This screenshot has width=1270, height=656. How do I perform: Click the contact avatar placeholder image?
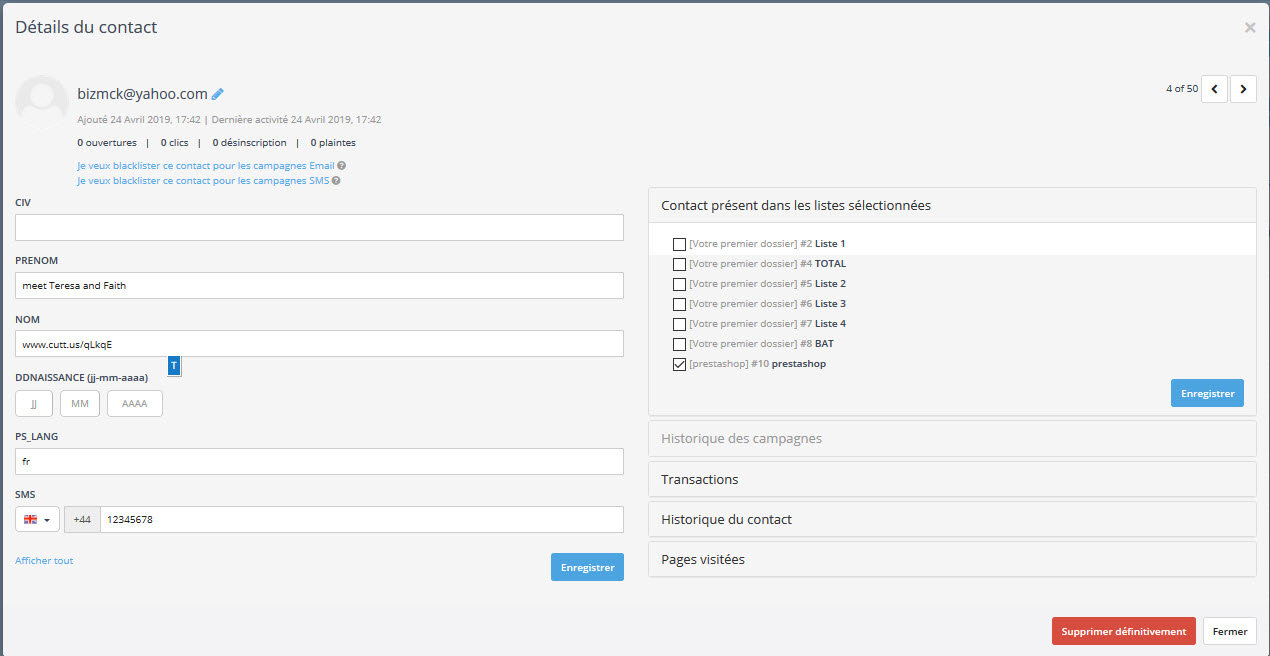coord(42,101)
